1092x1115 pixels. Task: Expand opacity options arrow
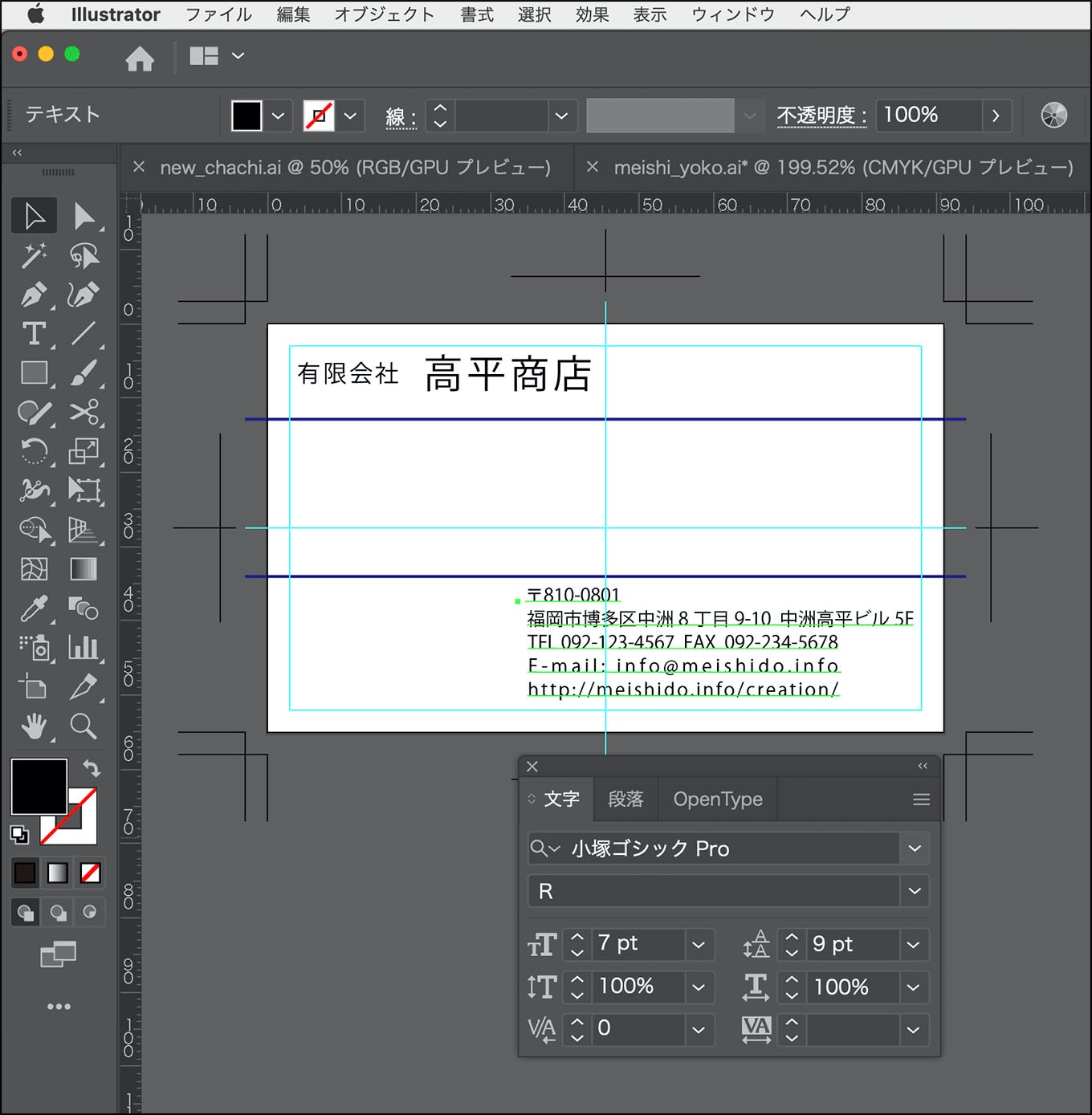(x=996, y=116)
